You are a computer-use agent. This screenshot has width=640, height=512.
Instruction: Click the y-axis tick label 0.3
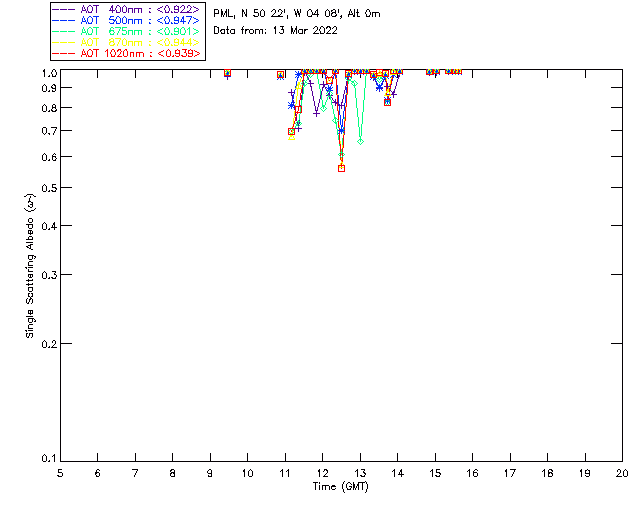[49, 275]
